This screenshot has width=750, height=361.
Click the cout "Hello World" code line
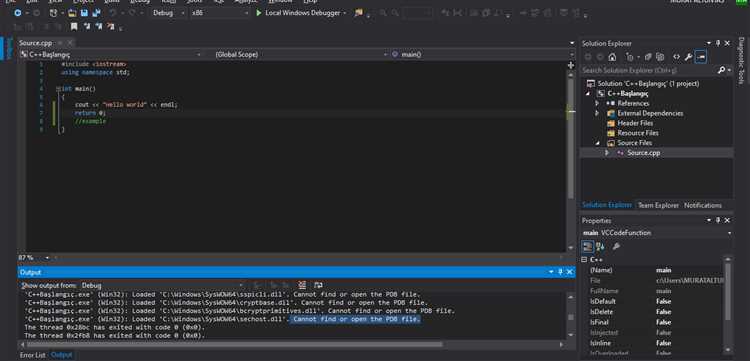(126, 105)
